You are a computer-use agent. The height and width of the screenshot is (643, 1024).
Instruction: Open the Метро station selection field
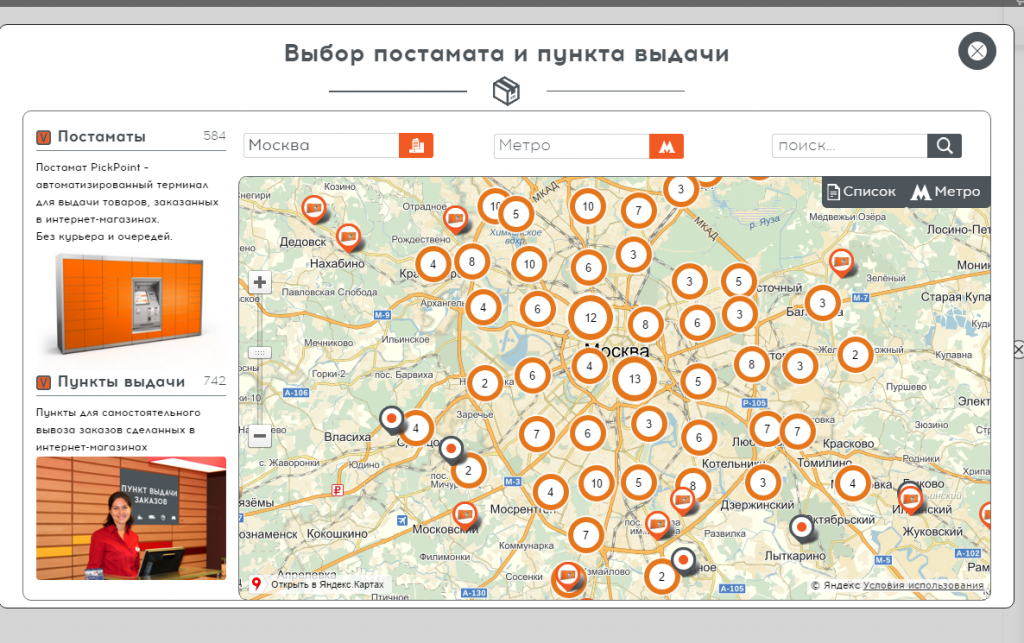pos(571,146)
